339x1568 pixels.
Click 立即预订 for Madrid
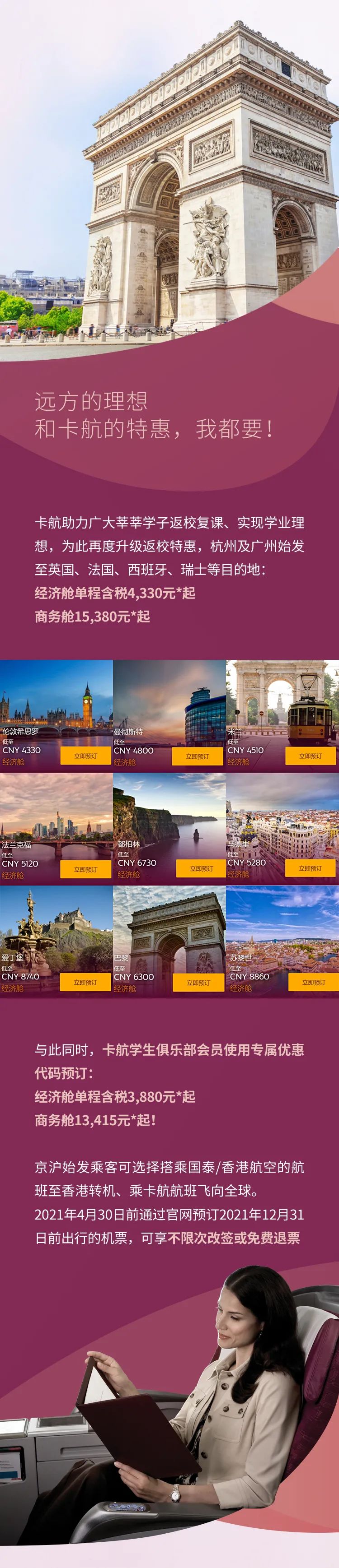click(x=311, y=868)
